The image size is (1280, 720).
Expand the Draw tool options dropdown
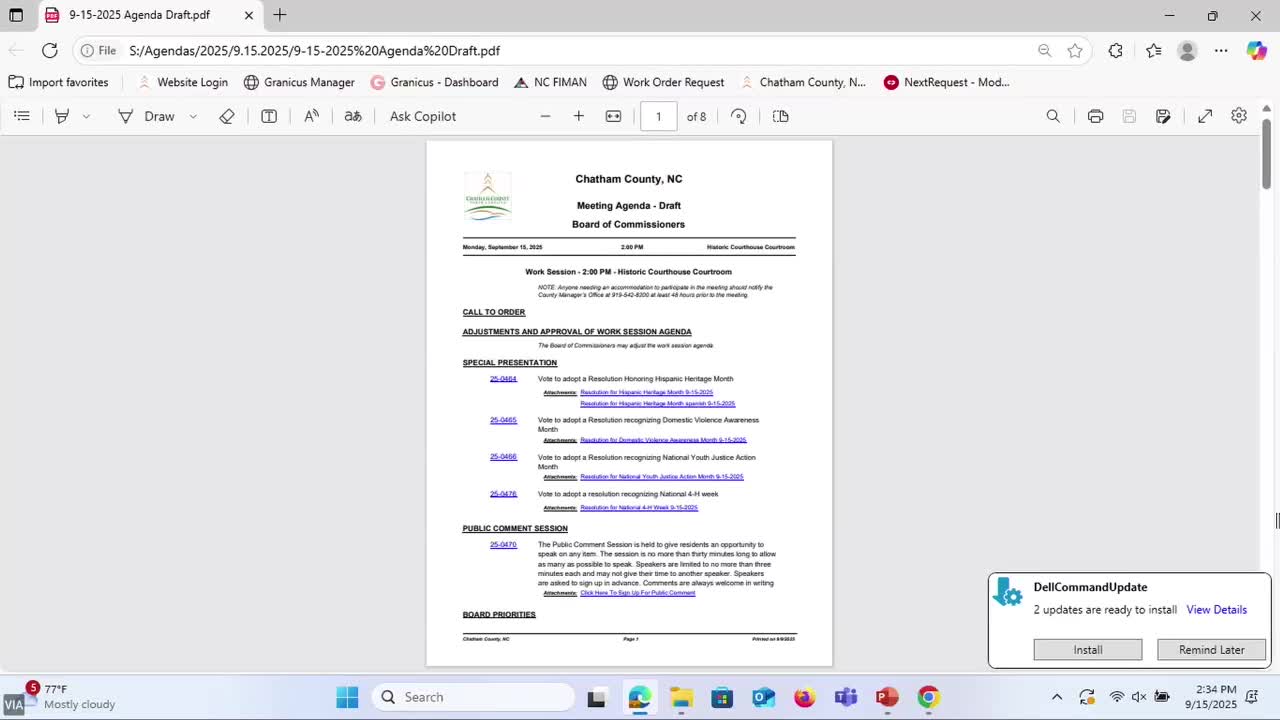pyautogui.click(x=193, y=116)
